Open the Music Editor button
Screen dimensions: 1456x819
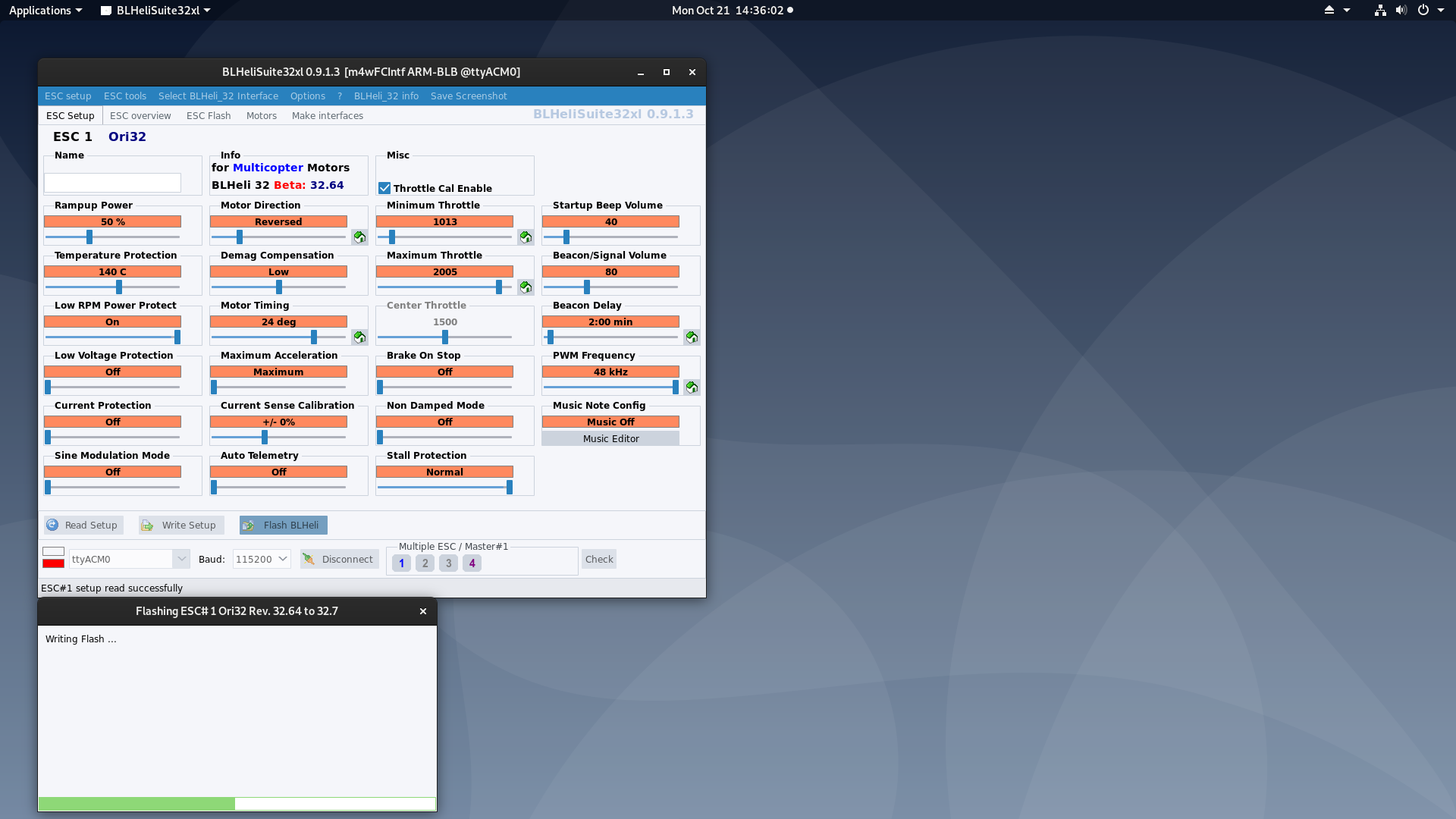(x=611, y=439)
